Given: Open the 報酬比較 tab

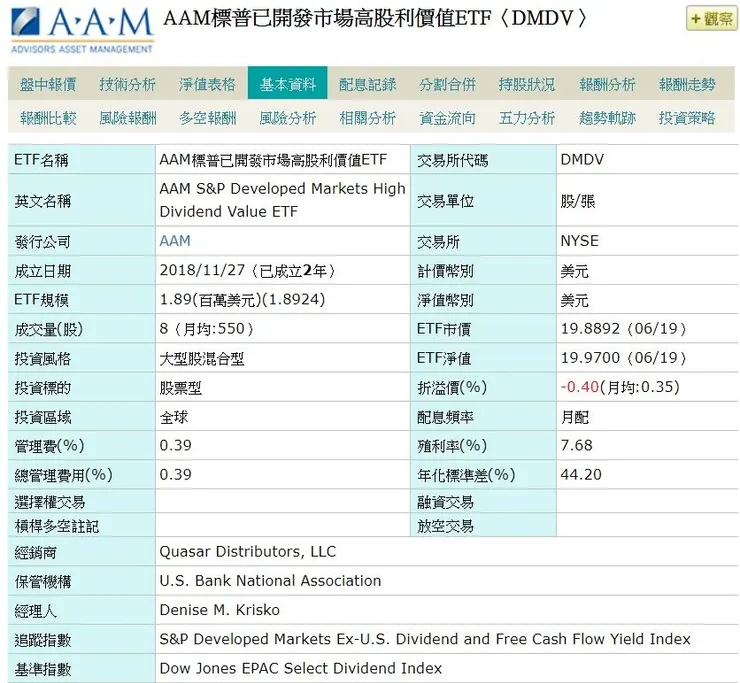Looking at the screenshot, I should pos(48,118).
